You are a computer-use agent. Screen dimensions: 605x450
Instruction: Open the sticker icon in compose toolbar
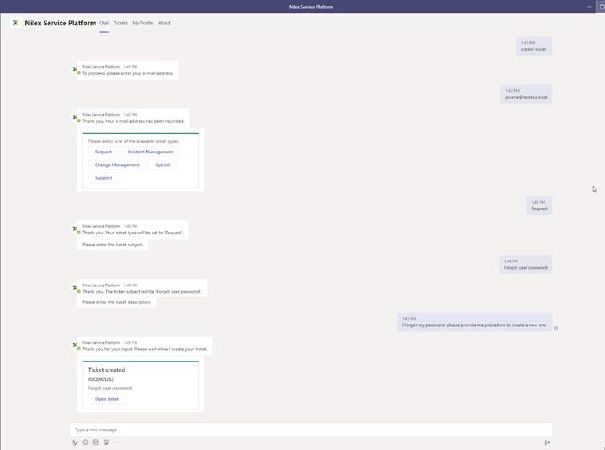tap(105, 441)
